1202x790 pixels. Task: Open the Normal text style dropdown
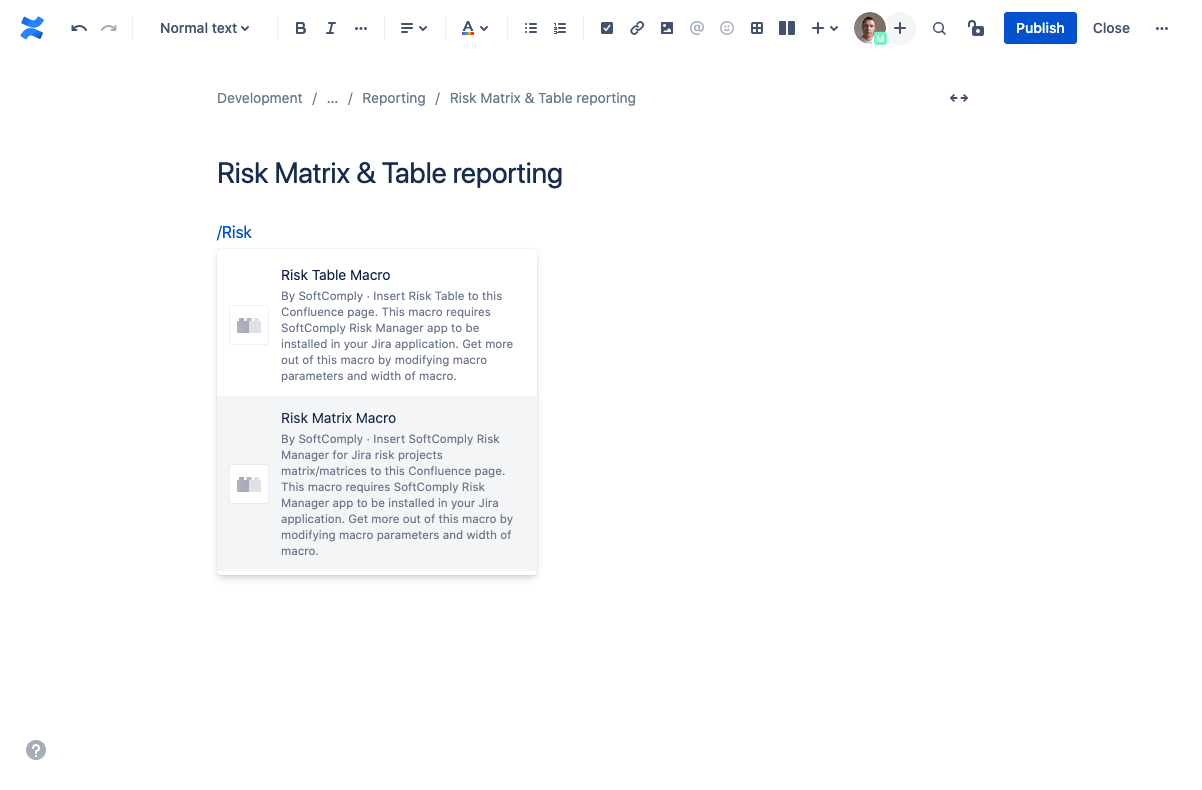pyautogui.click(x=204, y=28)
